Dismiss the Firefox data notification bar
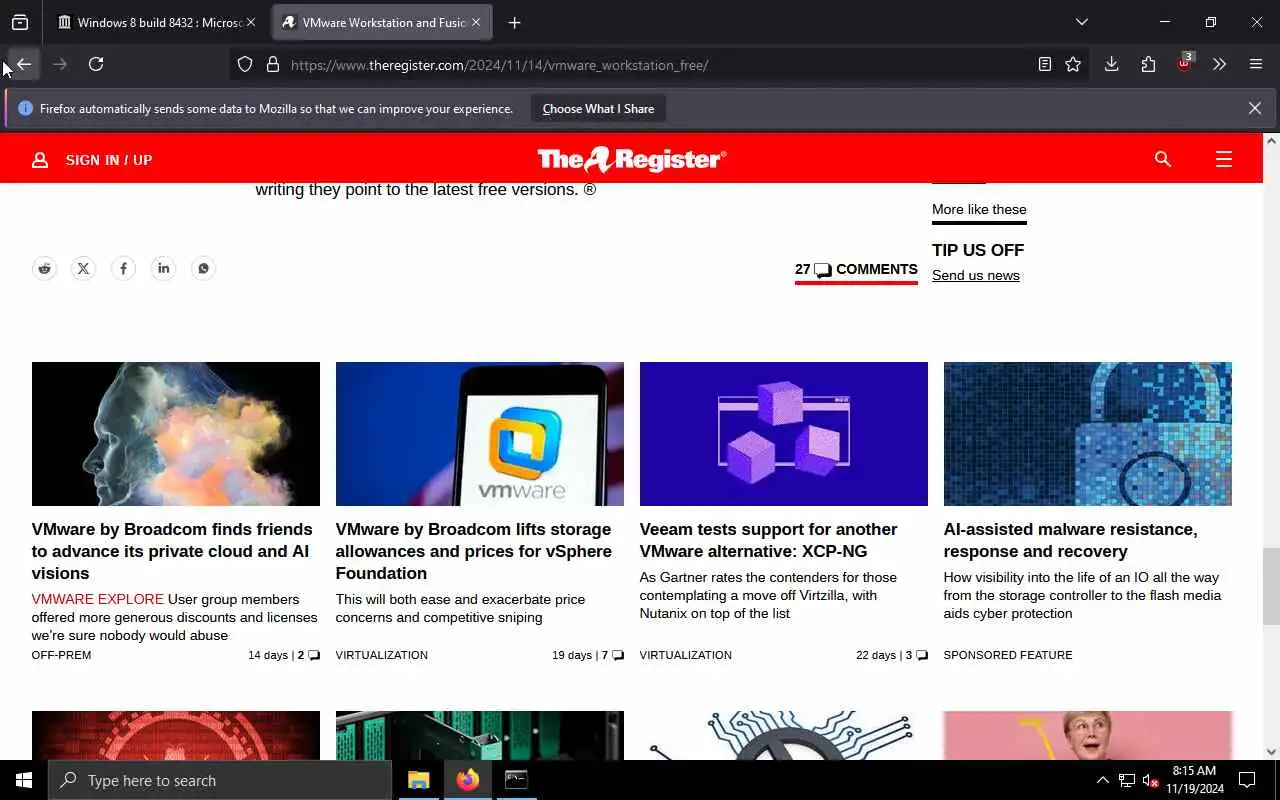The image size is (1280, 800). click(1254, 108)
